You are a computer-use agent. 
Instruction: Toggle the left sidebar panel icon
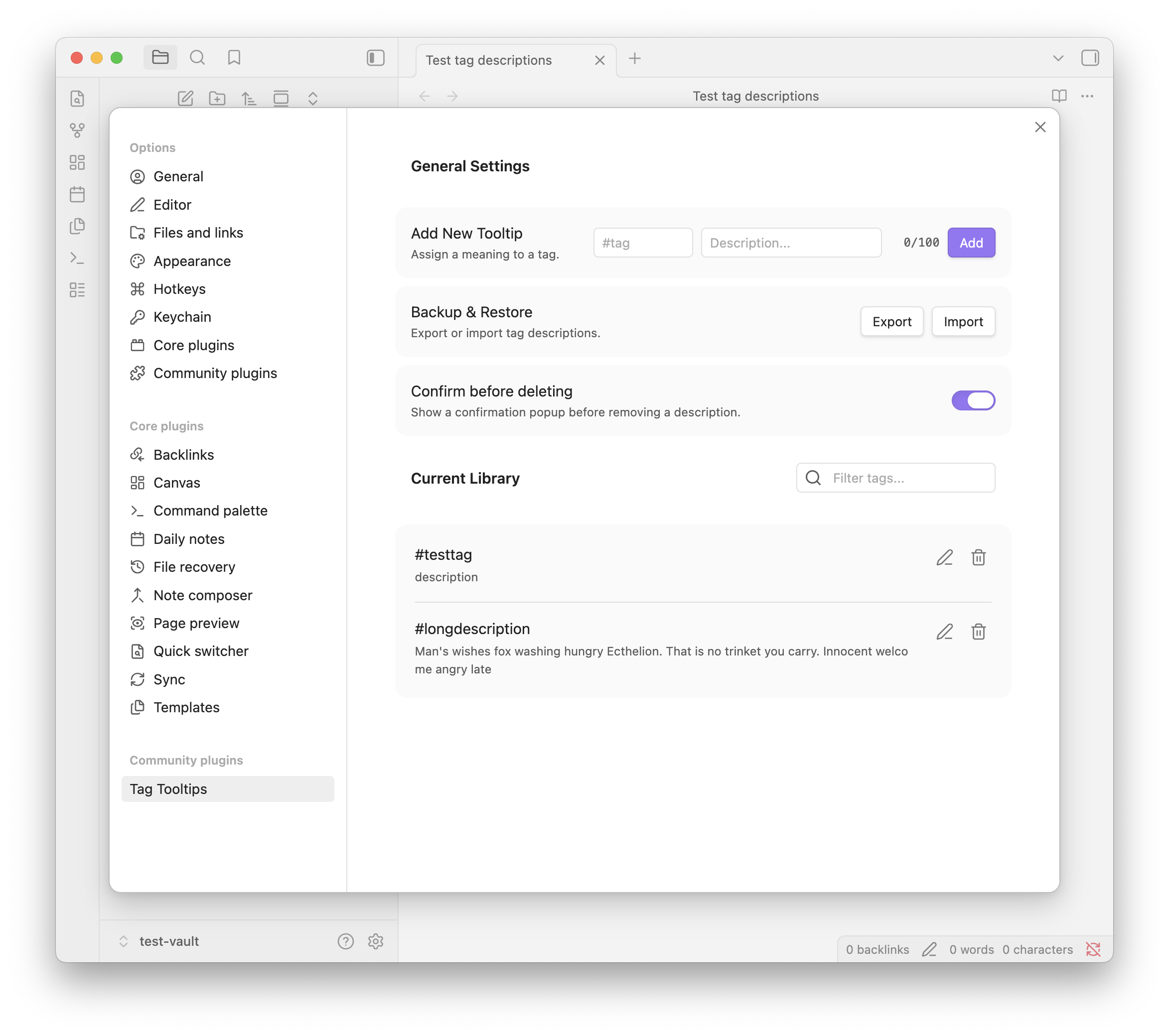pyautogui.click(x=375, y=58)
